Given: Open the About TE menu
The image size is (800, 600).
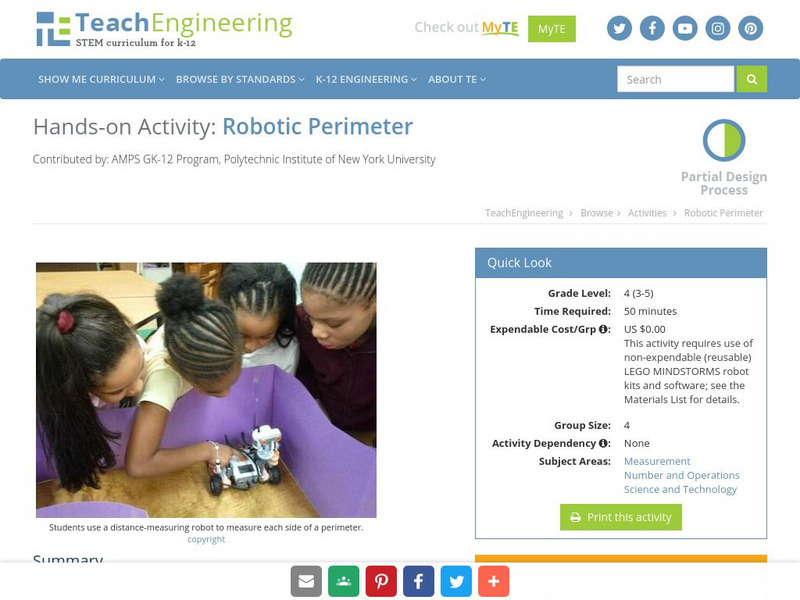Looking at the screenshot, I should (x=457, y=80).
